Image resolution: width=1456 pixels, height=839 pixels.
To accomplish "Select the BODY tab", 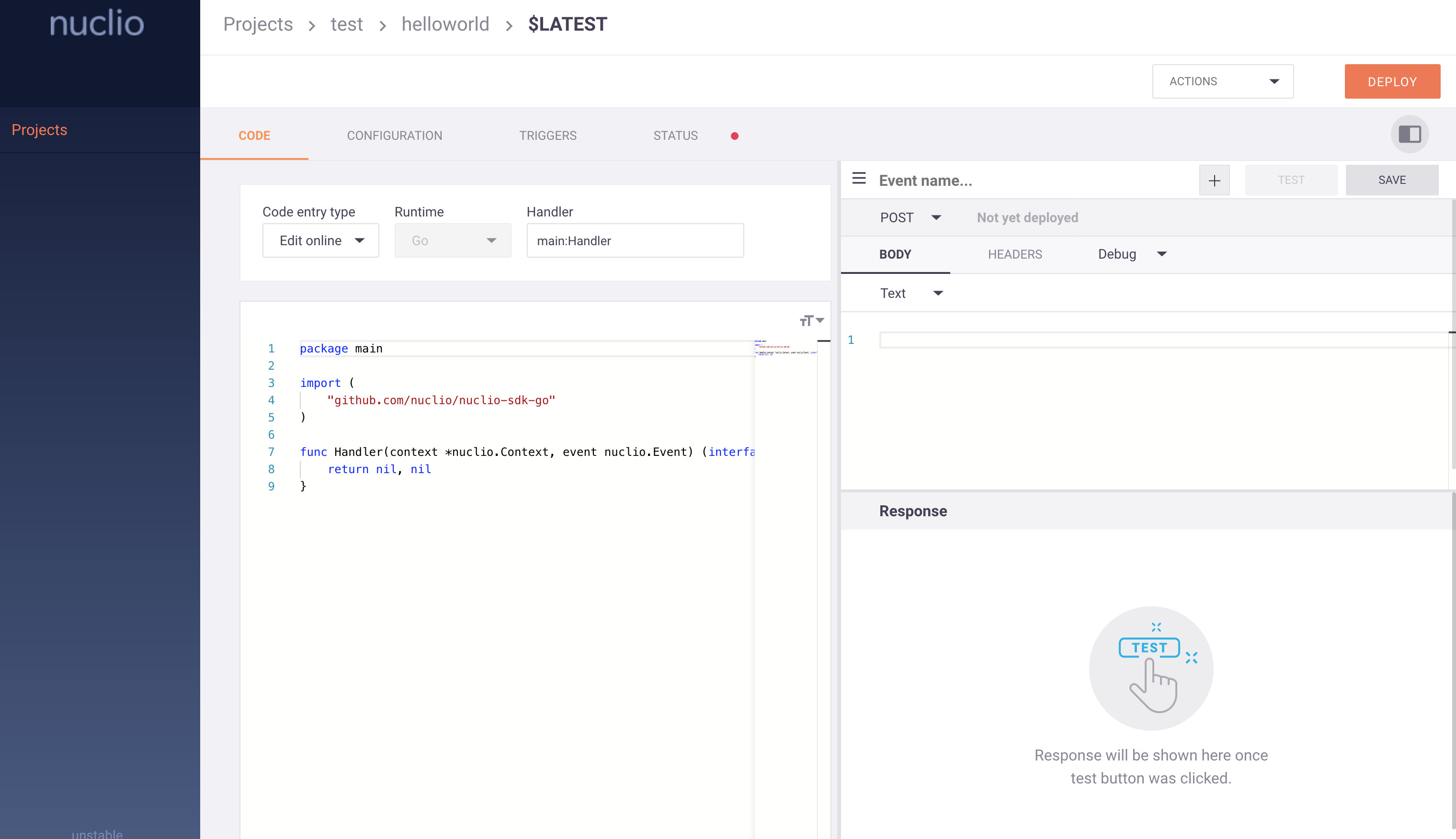I will tap(895, 254).
